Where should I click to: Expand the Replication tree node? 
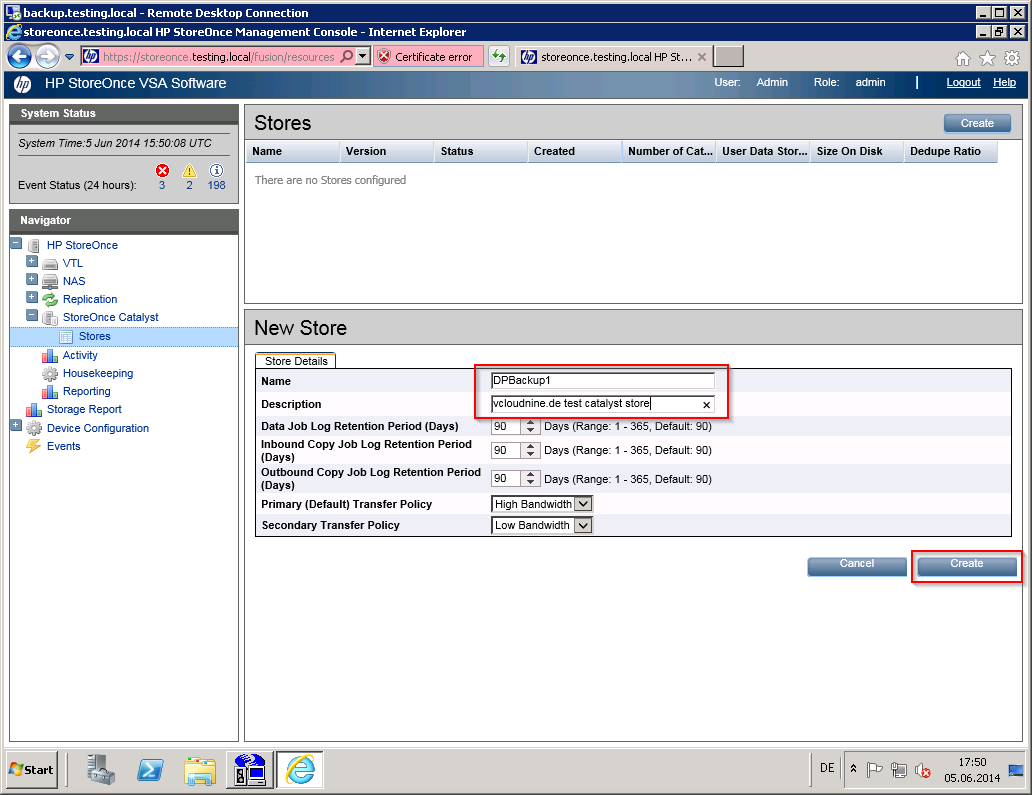coord(32,297)
